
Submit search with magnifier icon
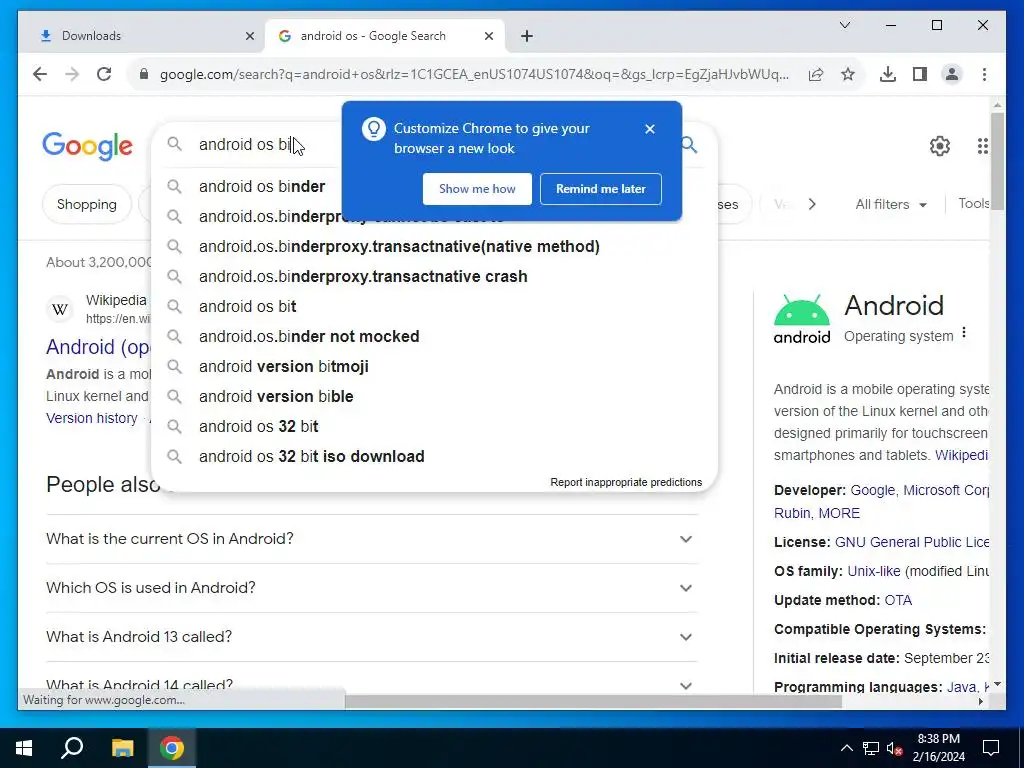point(690,144)
